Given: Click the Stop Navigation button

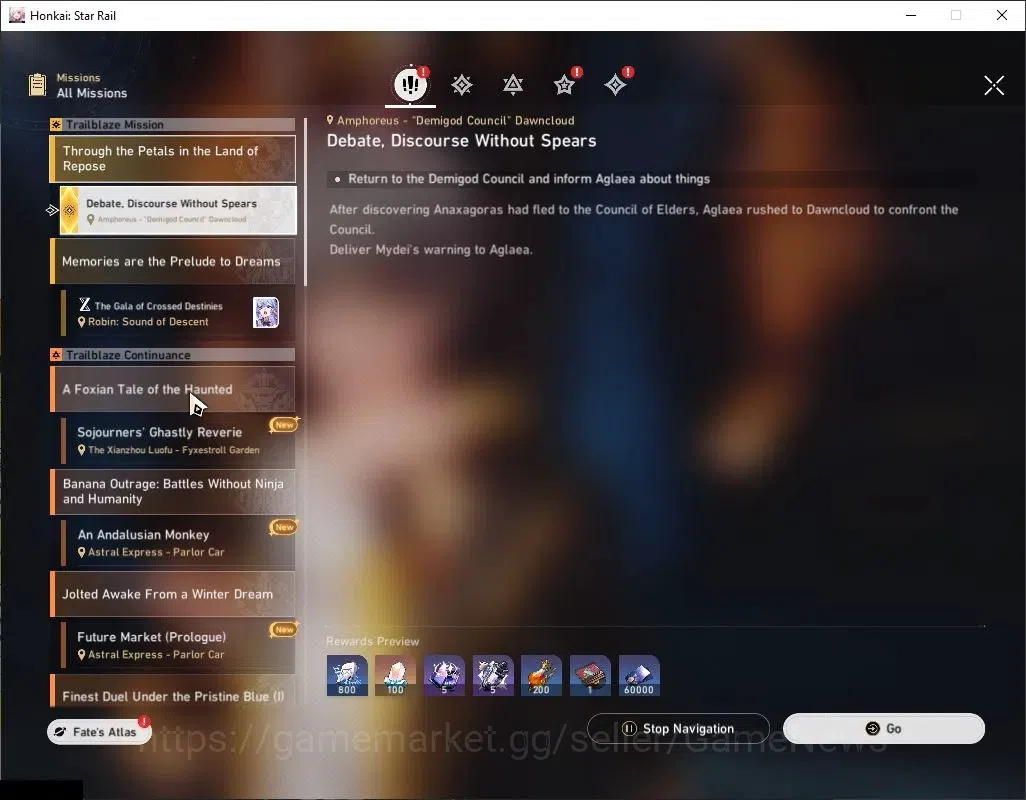Looking at the screenshot, I should click(x=678, y=728).
